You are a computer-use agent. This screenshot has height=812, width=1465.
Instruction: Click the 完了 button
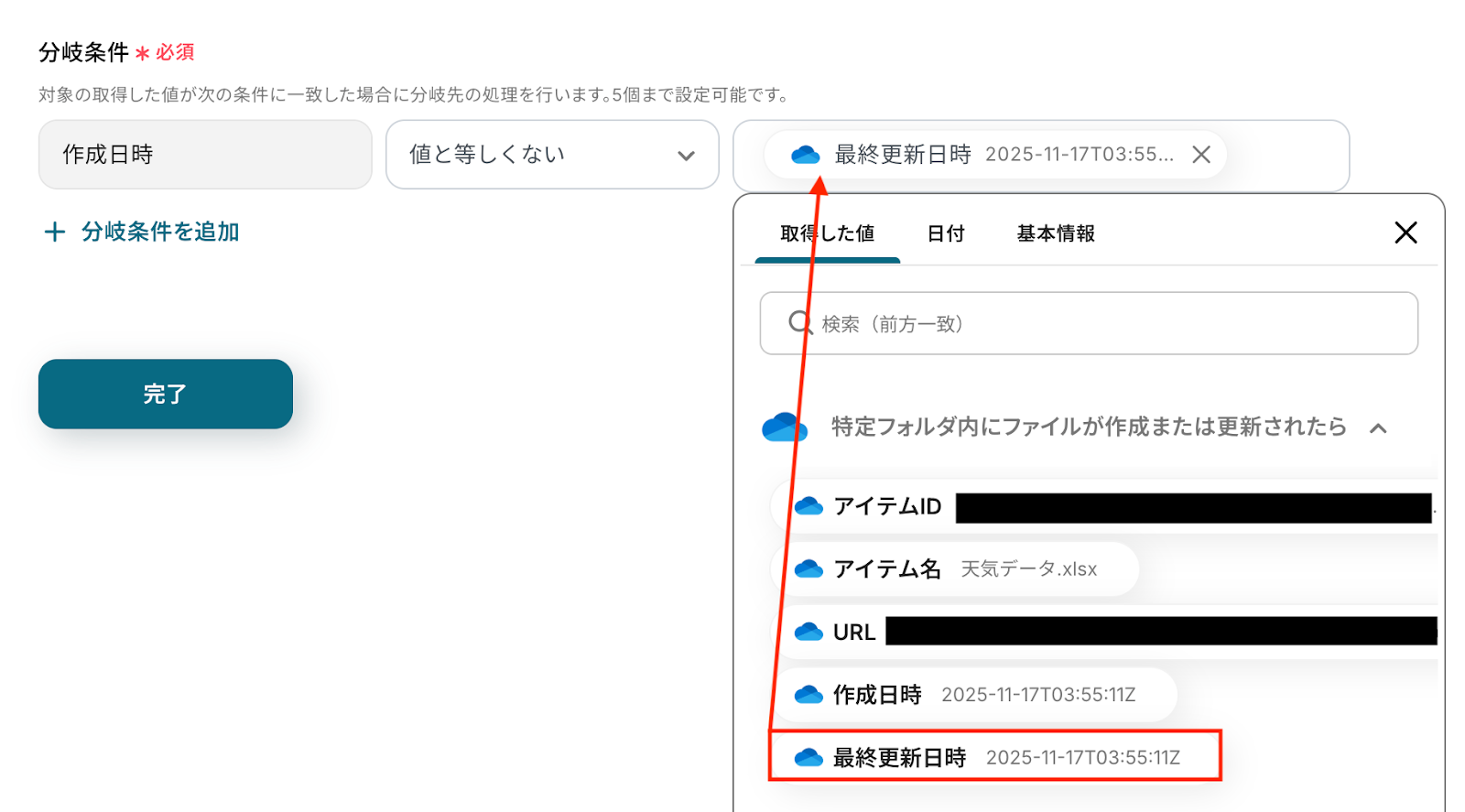166,394
